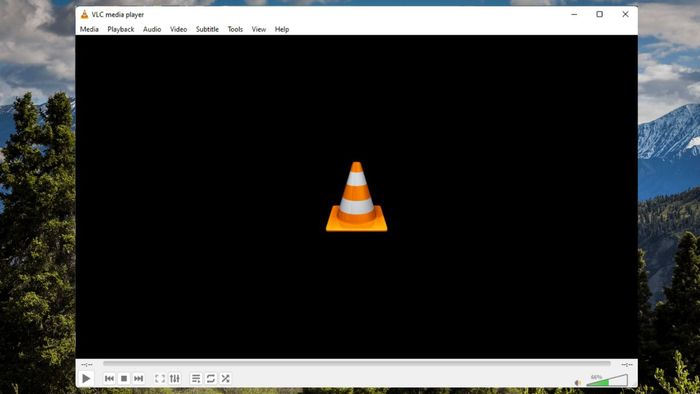Click the playback seek bar
Screen dimensions: 700x394
point(357,364)
